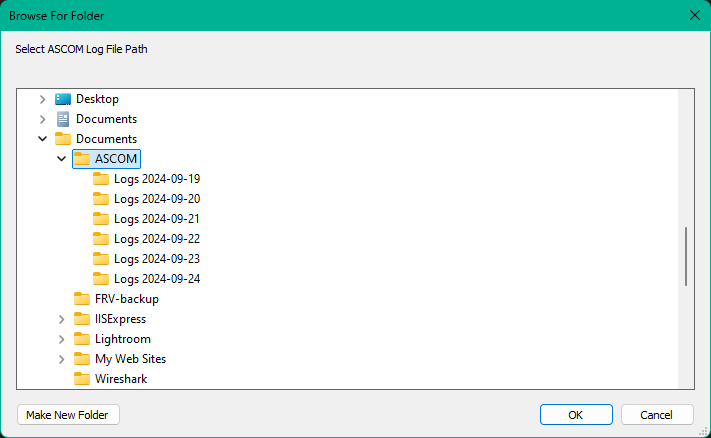The height and width of the screenshot is (438, 711).
Task: Choose the Logs 2024-09-22 entry
Action: coord(157,239)
